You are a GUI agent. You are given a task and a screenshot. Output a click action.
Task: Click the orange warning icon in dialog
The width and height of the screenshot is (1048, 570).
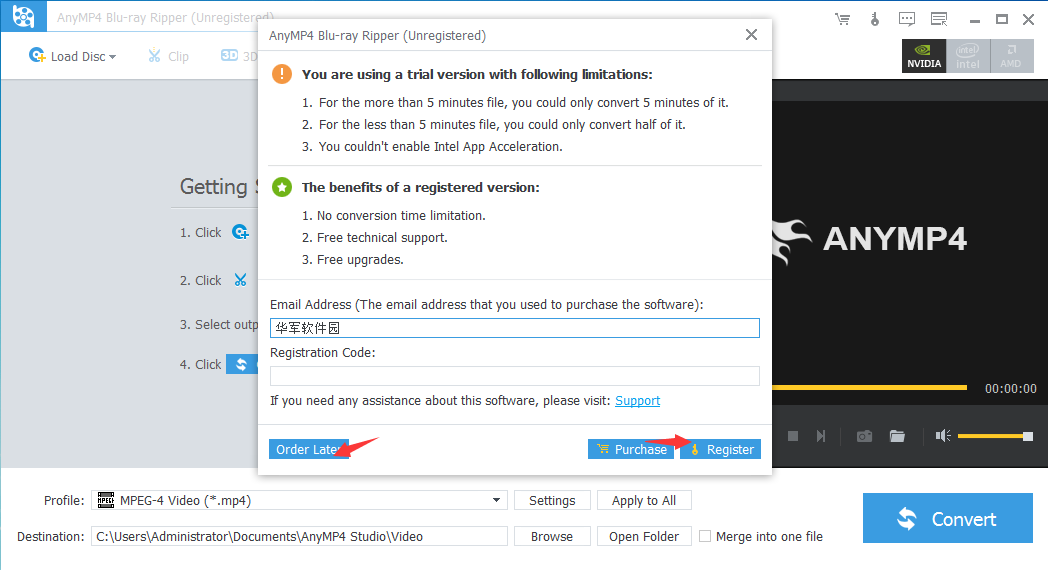282,74
